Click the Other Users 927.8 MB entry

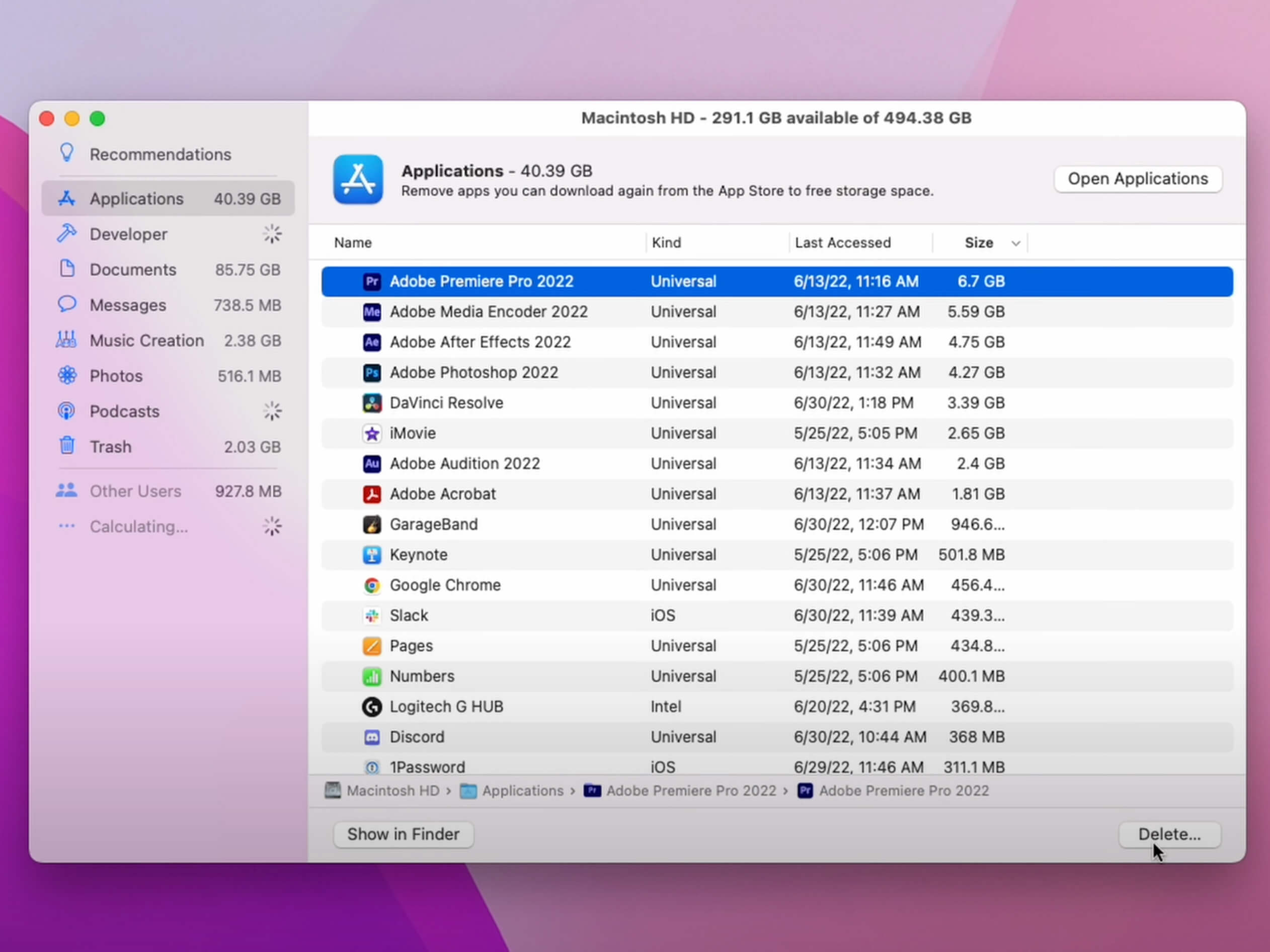coord(168,491)
